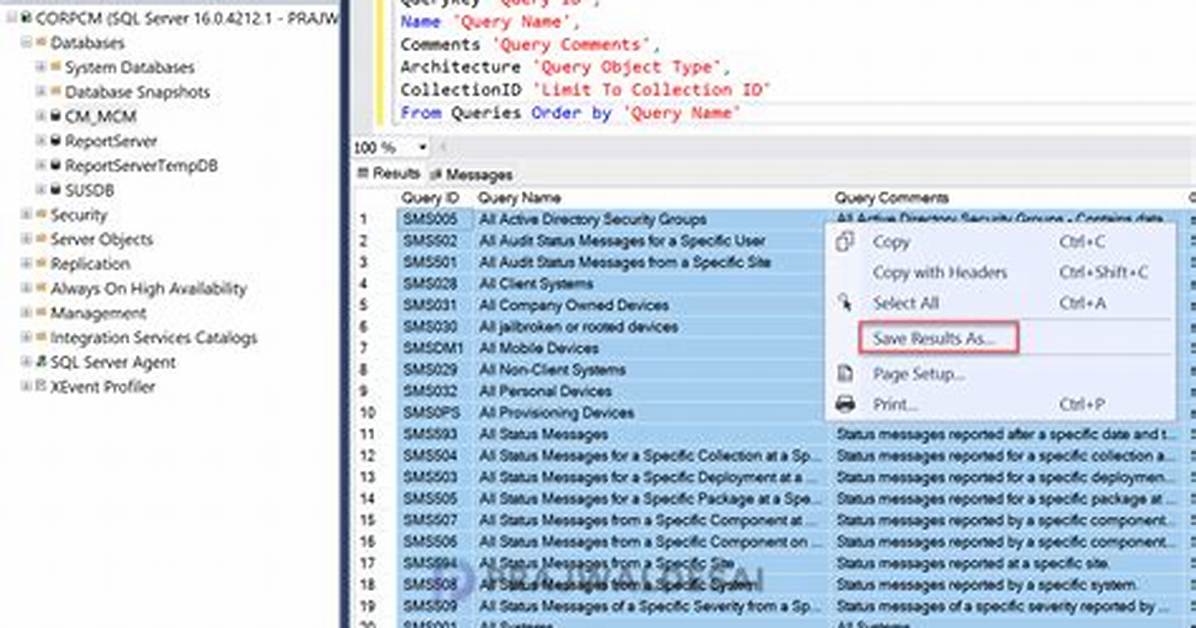
Task: Click the SQL Server Agent icon
Action: 41,362
